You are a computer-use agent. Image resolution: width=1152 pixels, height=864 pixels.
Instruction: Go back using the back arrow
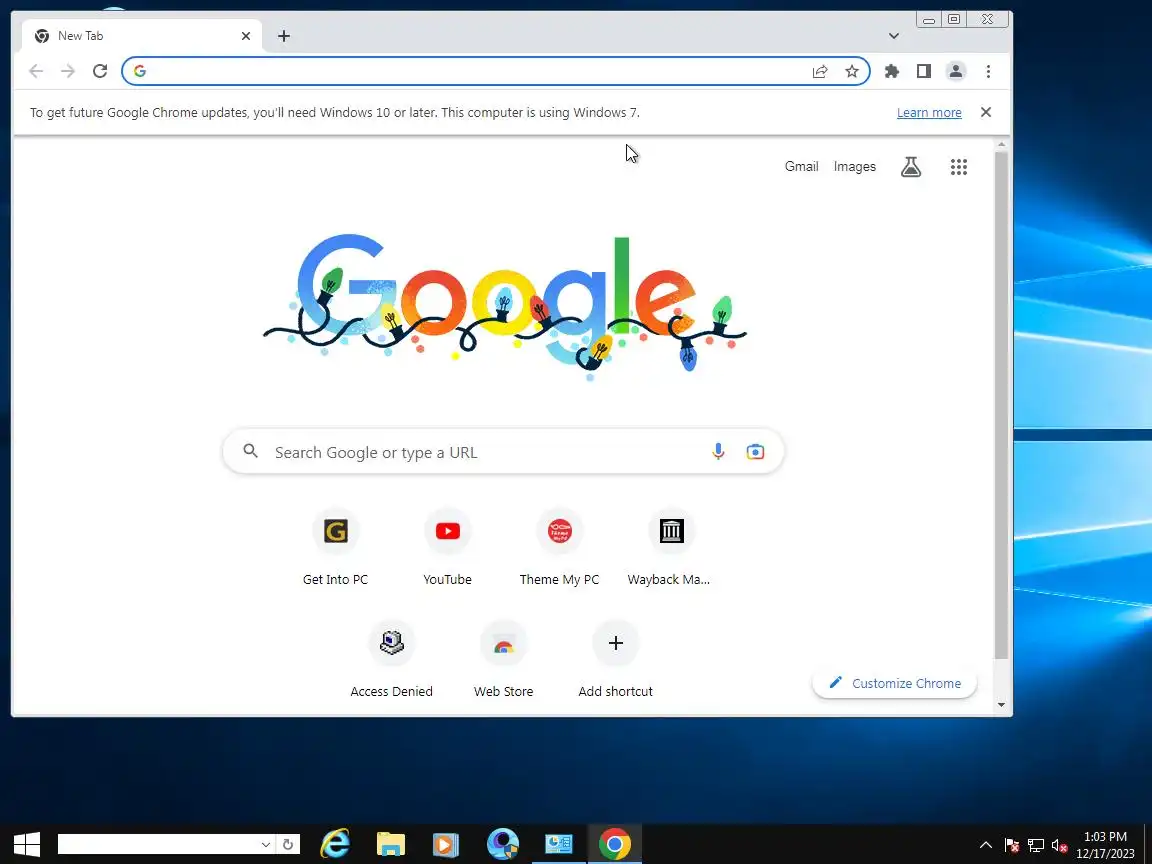point(35,71)
